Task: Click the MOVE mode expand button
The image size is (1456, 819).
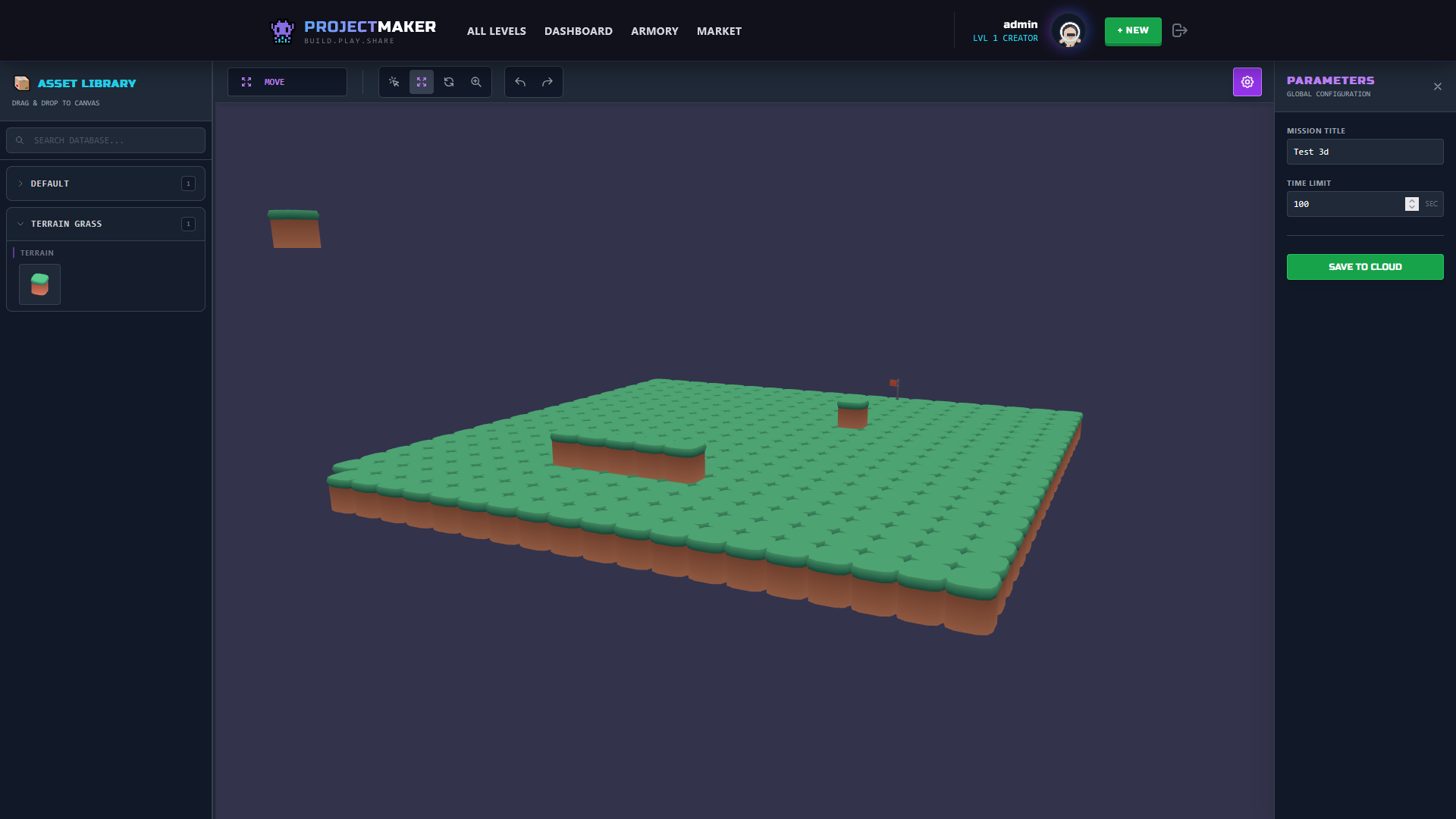Action: (x=246, y=82)
